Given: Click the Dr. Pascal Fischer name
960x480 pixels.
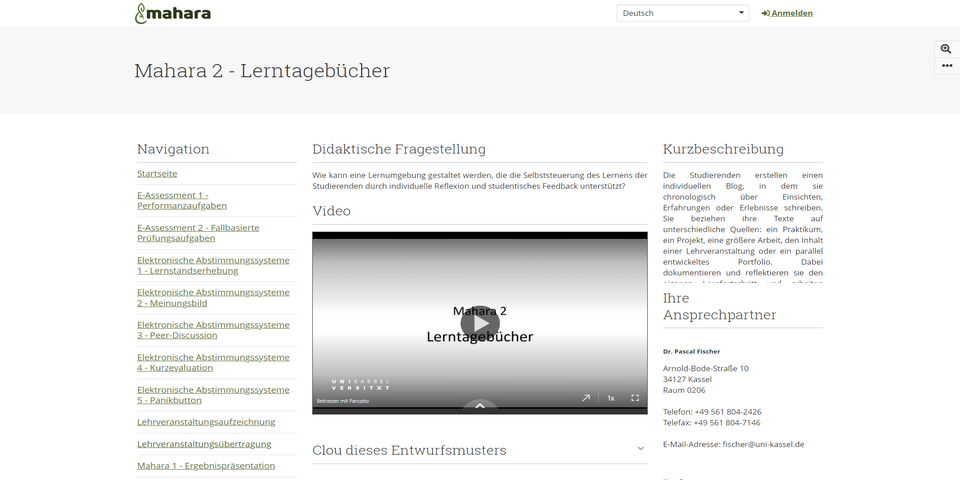Looking at the screenshot, I should click(691, 351).
